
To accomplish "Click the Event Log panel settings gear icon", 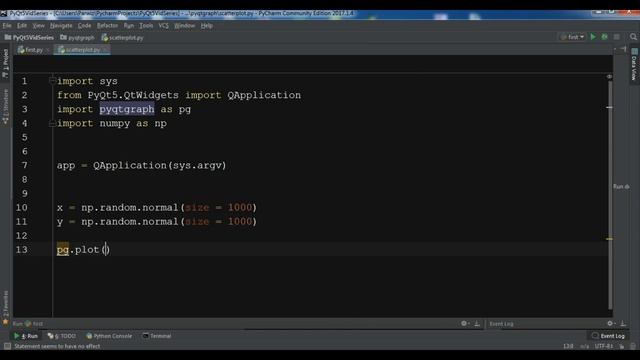I will coord(610,323).
